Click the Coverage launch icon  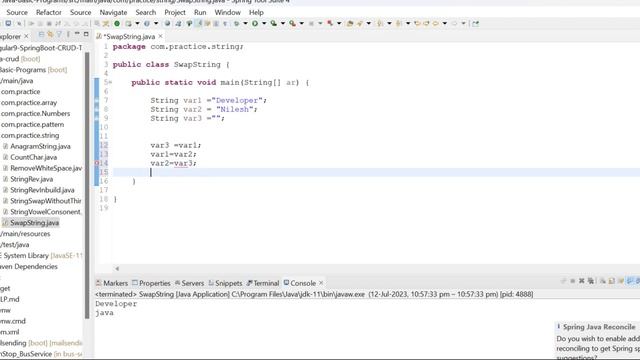tap(273, 23)
